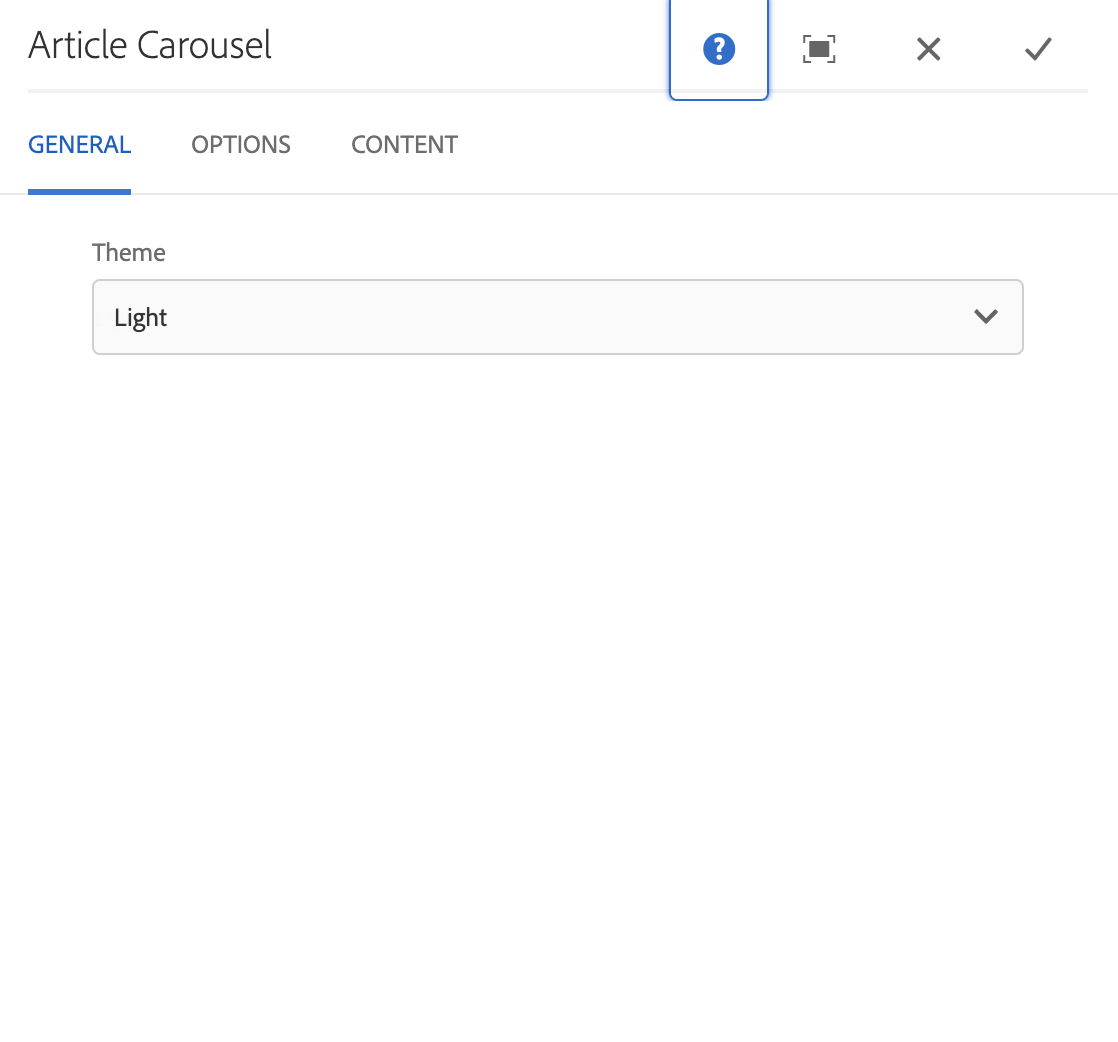Select the GENERAL tab

(79, 144)
